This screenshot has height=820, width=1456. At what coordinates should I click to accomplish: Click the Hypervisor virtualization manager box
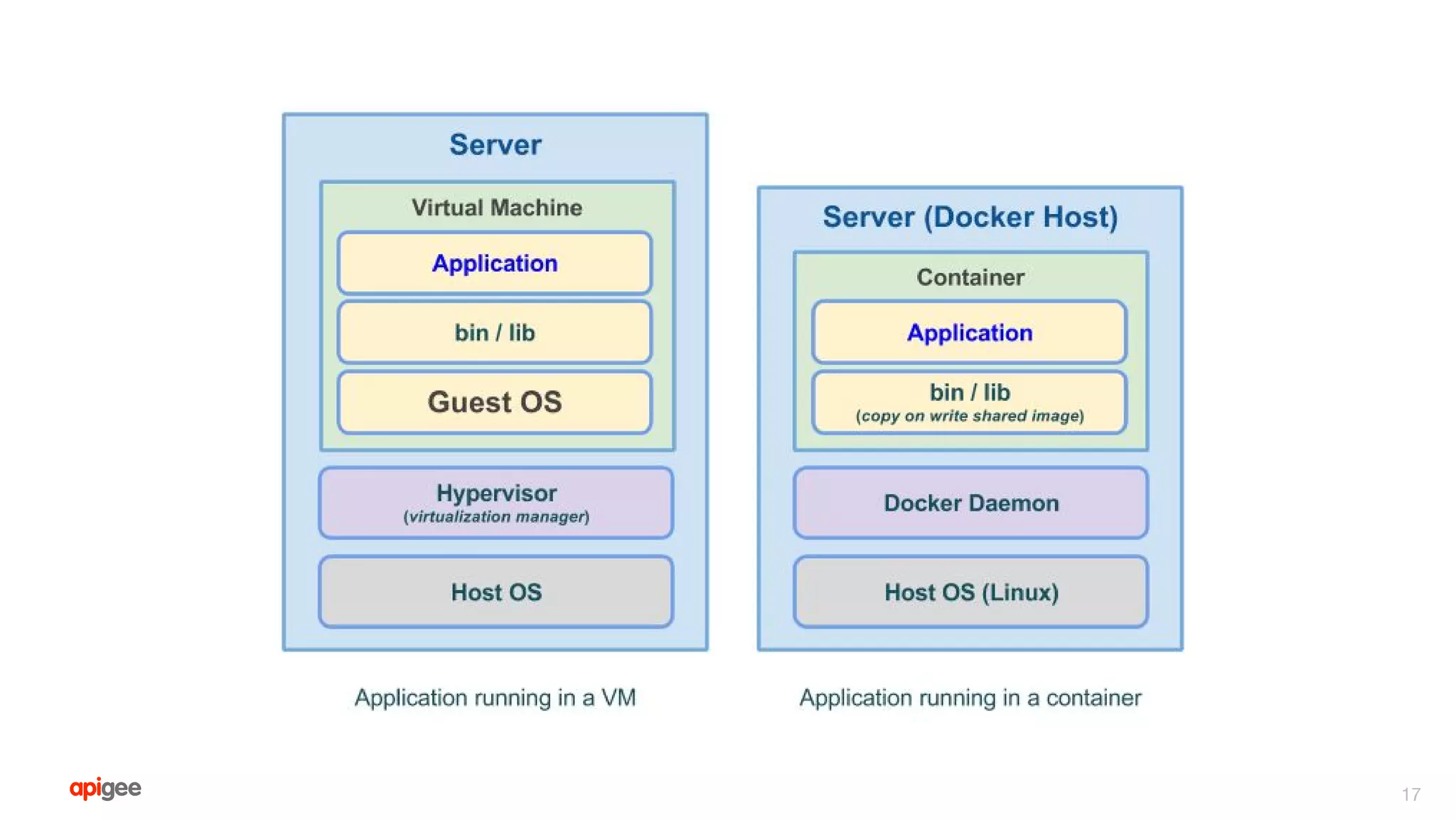[x=496, y=503]
